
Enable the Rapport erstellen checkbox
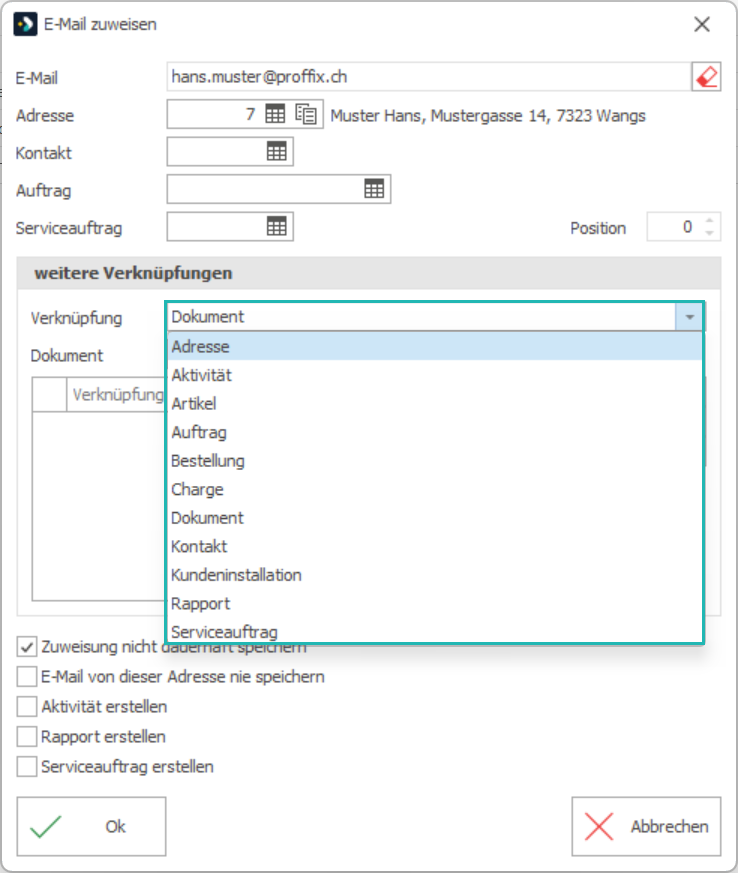[x=27, y=737]
